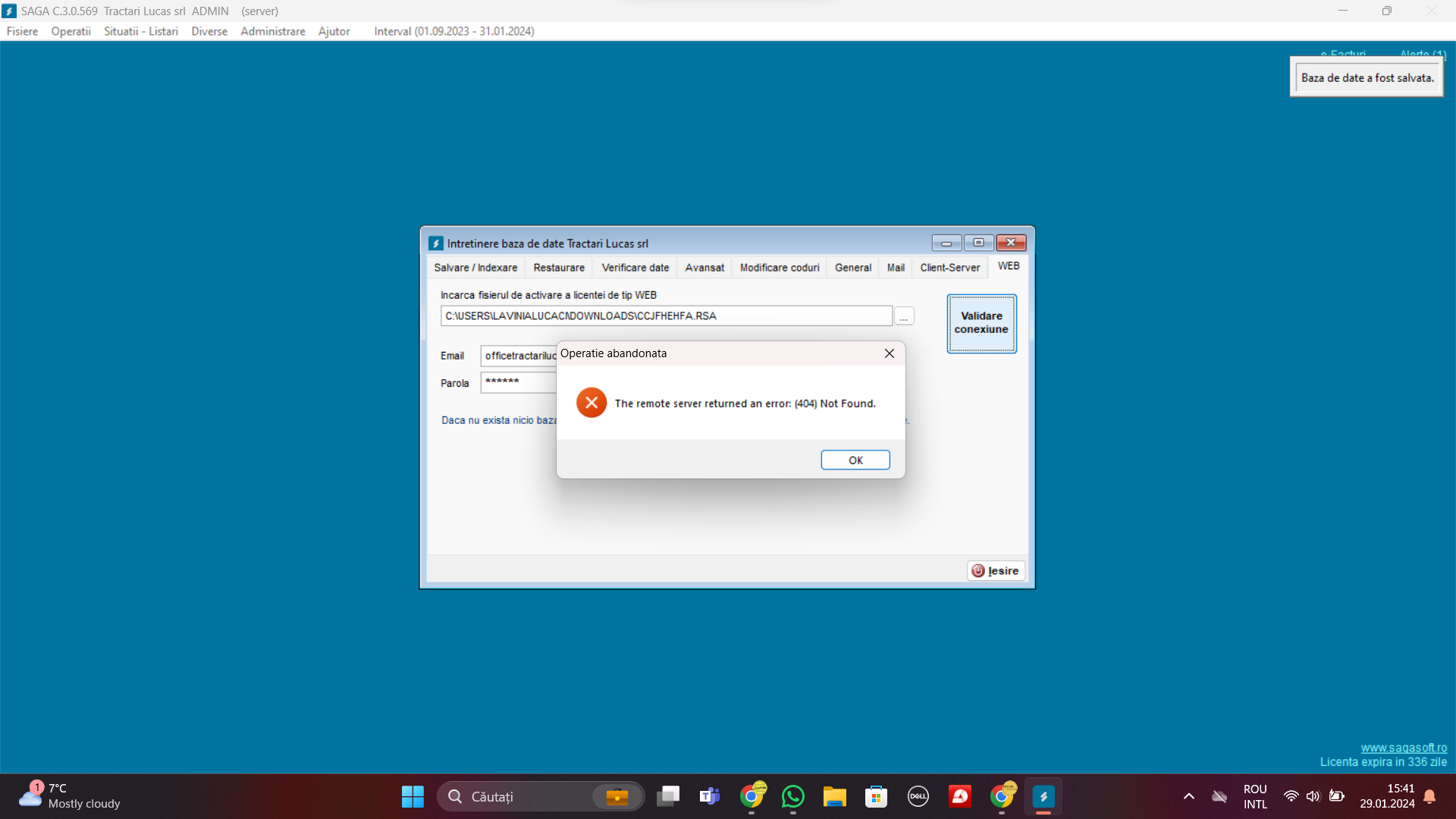The image size is (1456, 819).
Task: Click the Iesire button
Action: pyautogui.click(x=996, y=571)
